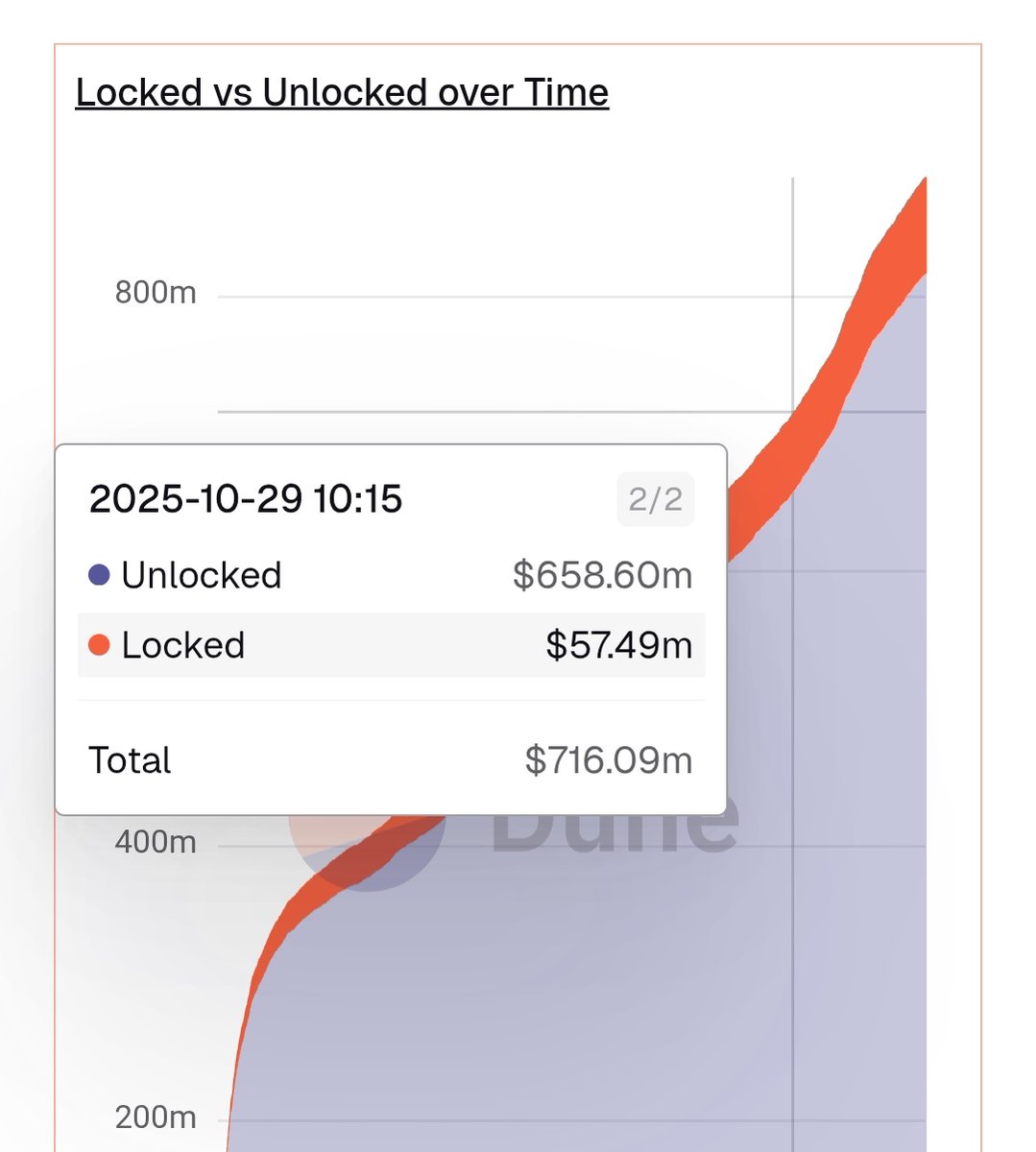
Task: Click the $57.49m Locked value
Action: click(x=618, y=645)
